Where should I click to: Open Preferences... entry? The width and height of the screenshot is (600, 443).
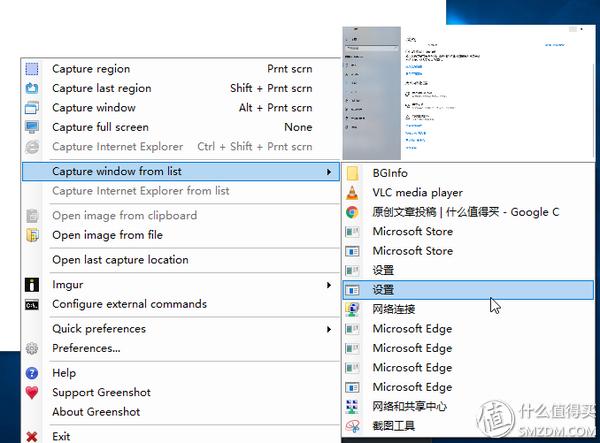pos(181,348)
